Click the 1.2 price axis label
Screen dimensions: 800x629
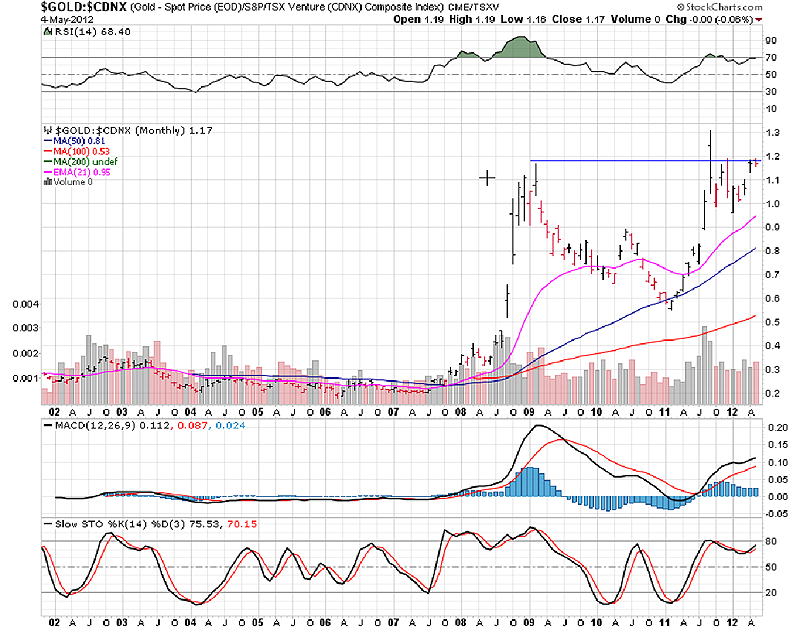pos(772,157)
